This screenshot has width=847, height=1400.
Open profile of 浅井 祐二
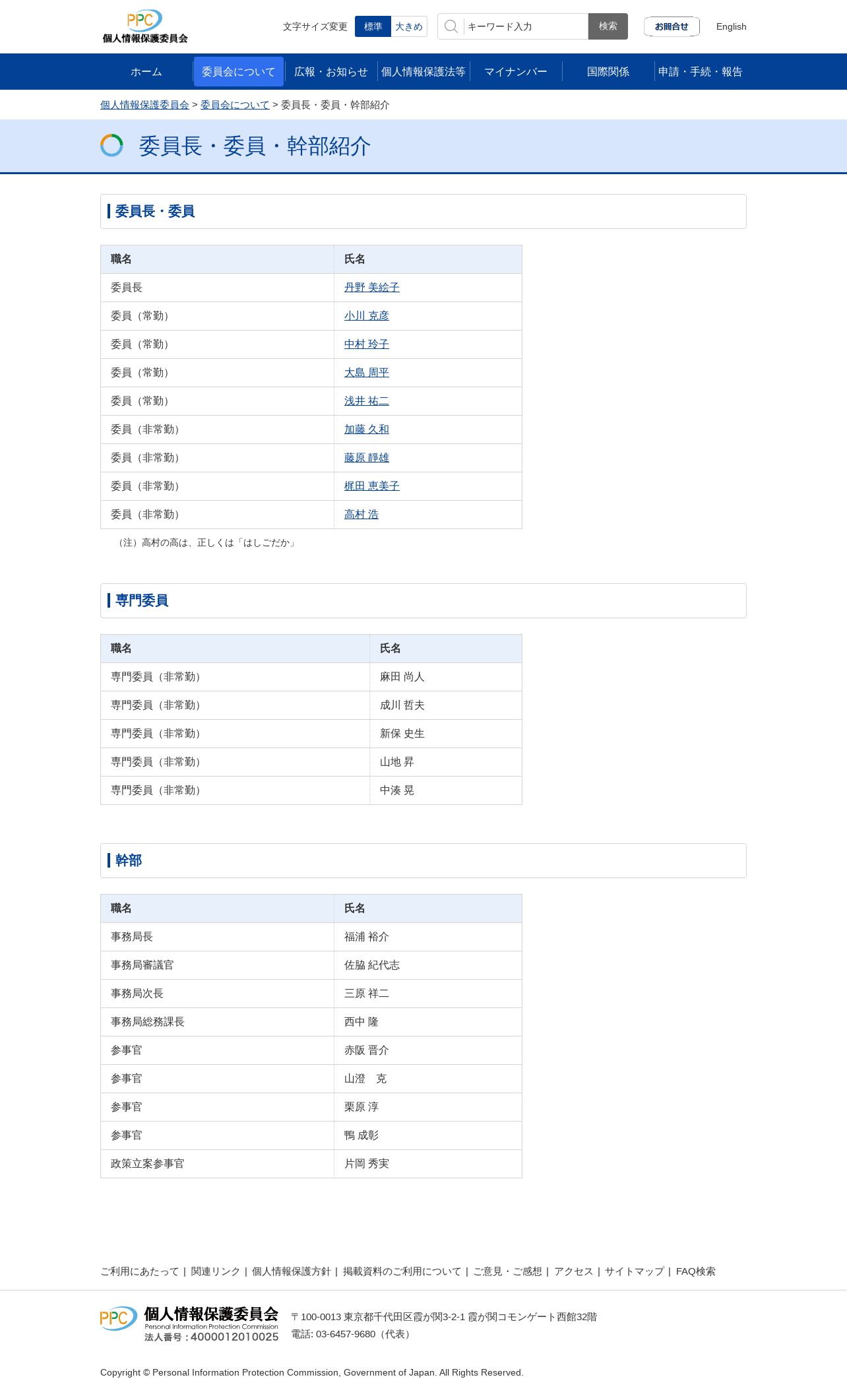pos(367,401)
